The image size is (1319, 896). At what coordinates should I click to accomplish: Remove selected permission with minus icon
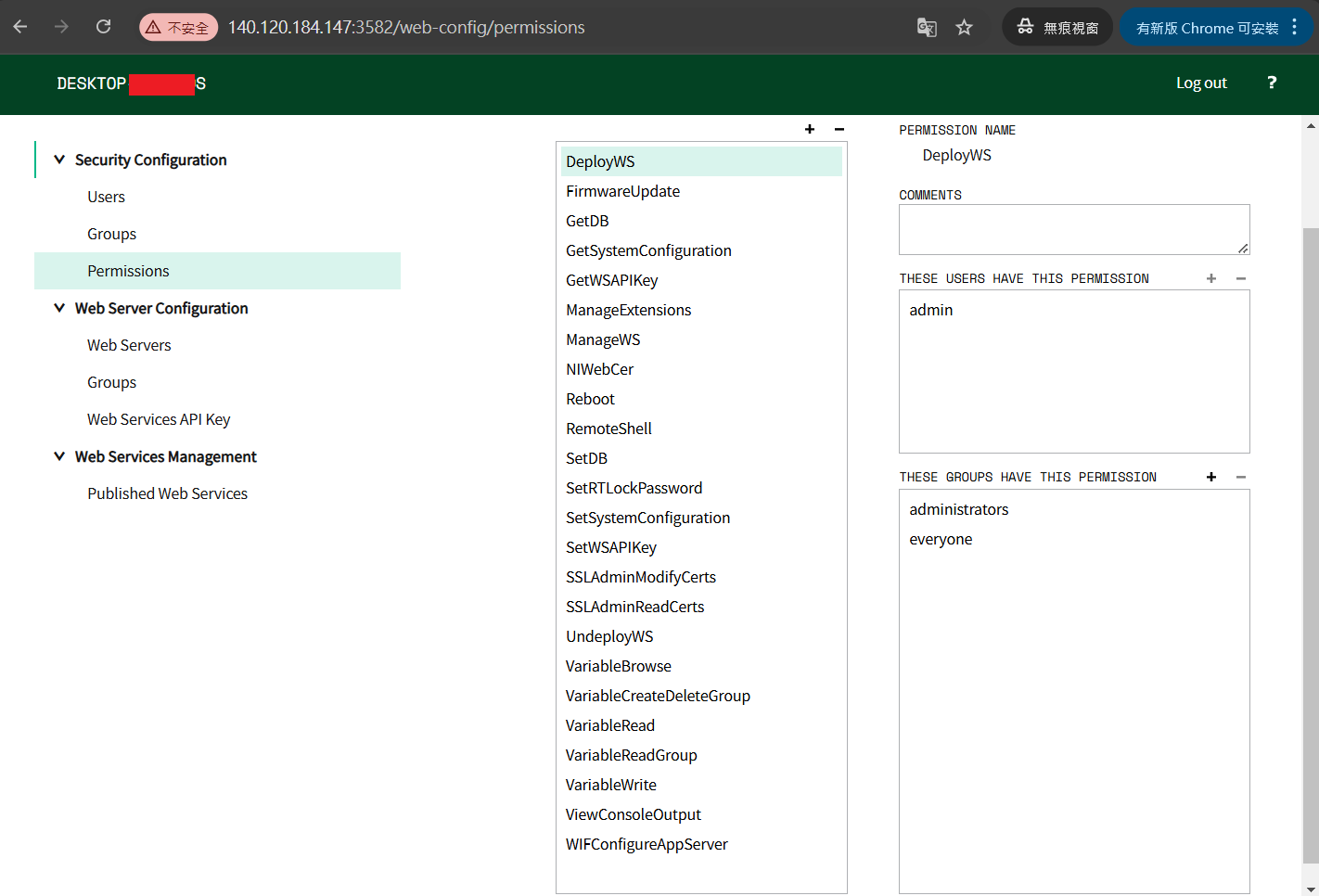click(x=839, y=129)
